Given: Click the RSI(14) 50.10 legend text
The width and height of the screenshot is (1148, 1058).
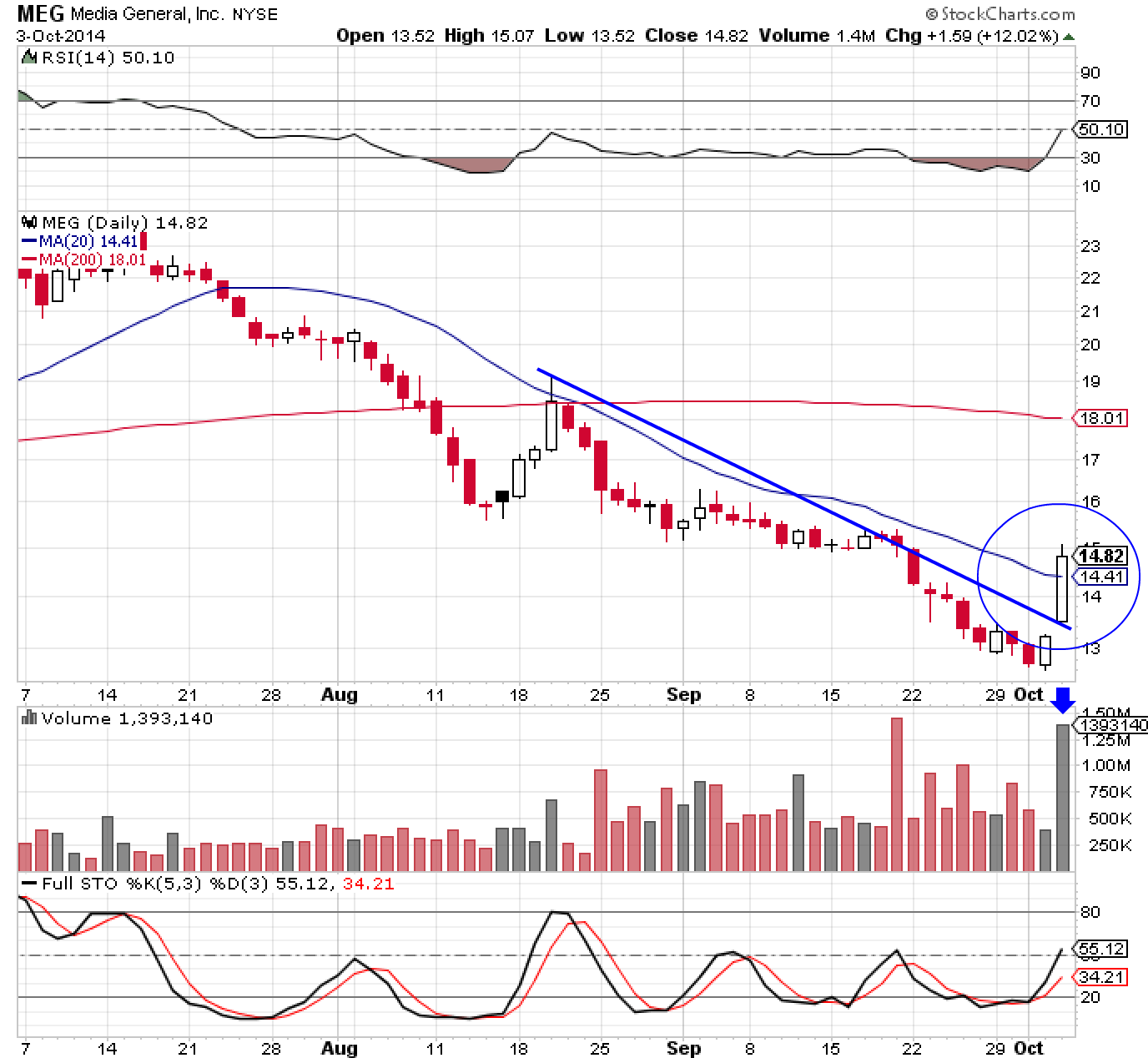Looking at the screenshot, I should [x=108, y=58].
